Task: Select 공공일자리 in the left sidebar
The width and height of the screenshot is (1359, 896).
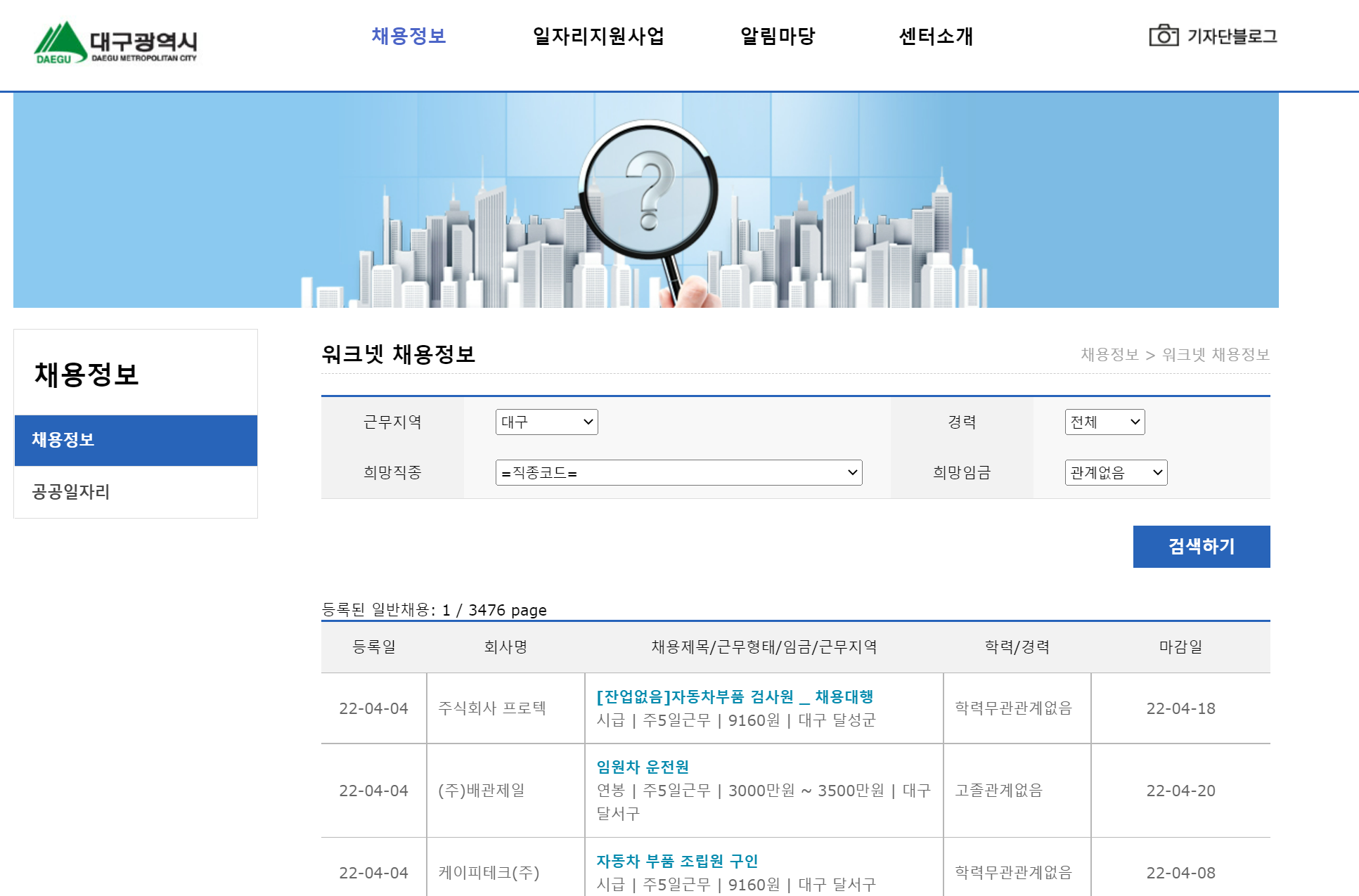Action: point(71,492)
